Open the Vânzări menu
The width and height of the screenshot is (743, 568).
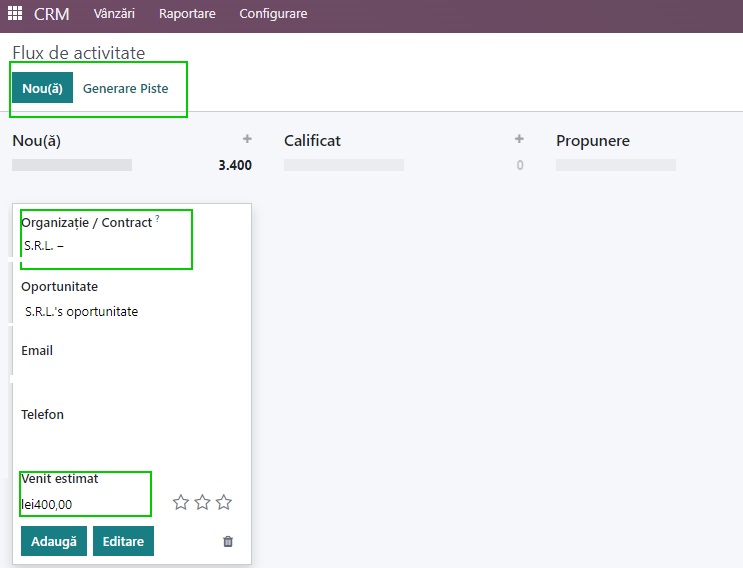(114, 13)
